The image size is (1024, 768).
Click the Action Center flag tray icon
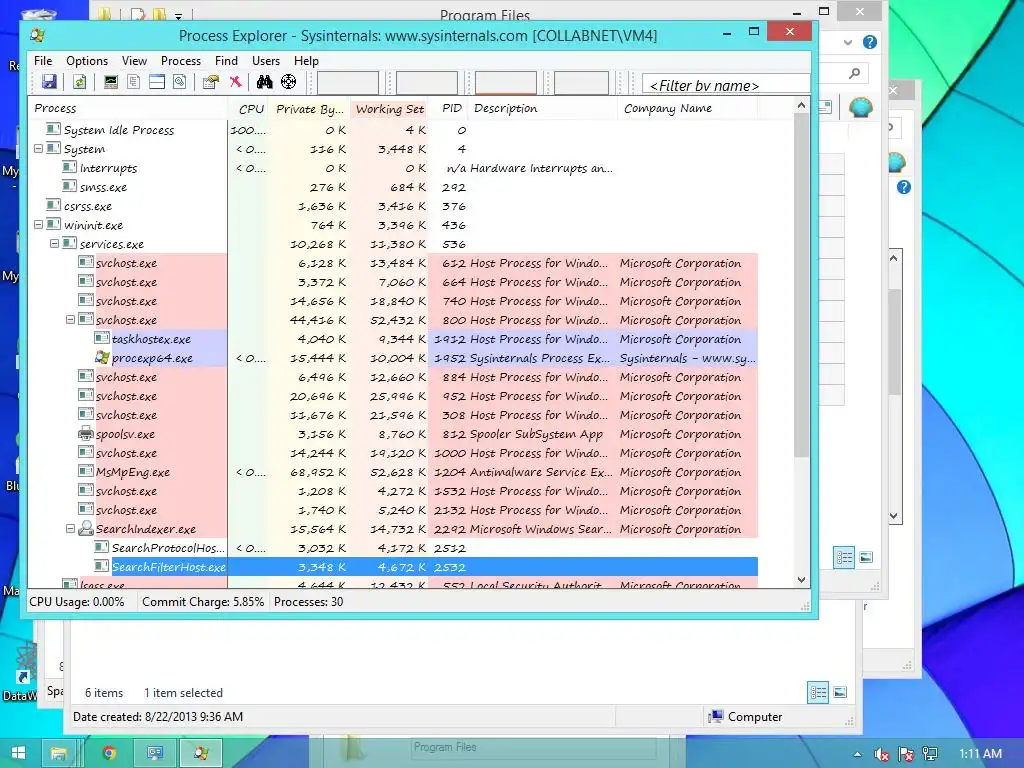[906, 754]
